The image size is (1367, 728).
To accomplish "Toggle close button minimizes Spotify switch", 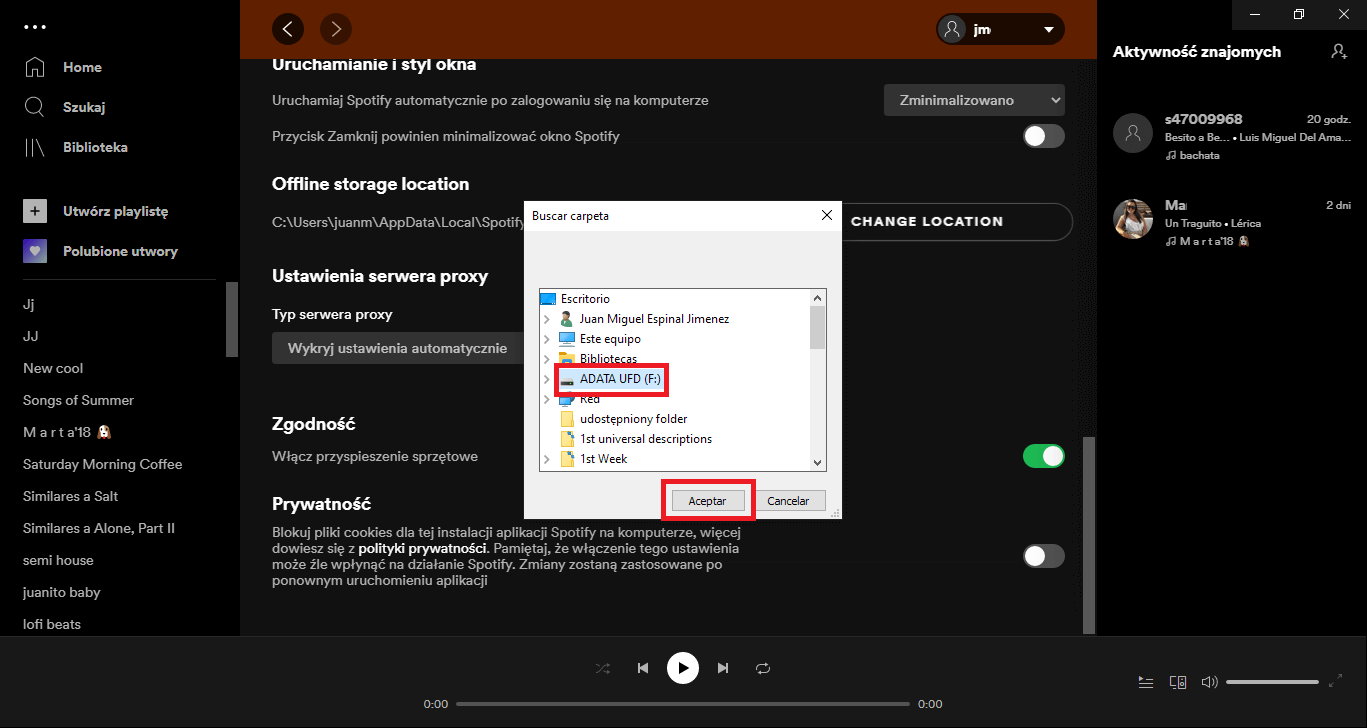I will point(1044,136).
